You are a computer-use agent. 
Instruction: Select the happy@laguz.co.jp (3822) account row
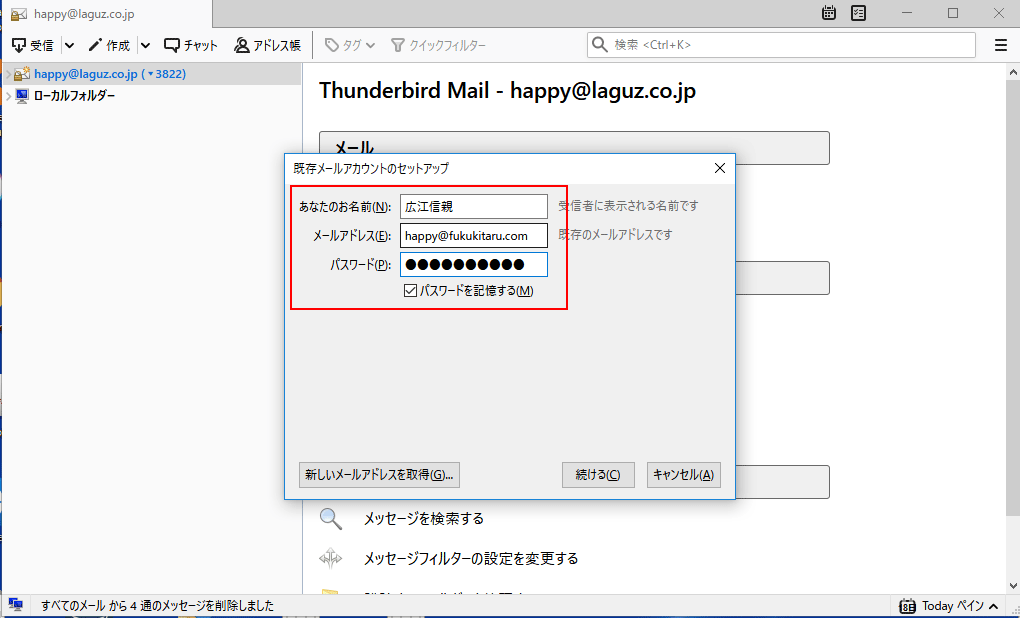tap(152, 74)
